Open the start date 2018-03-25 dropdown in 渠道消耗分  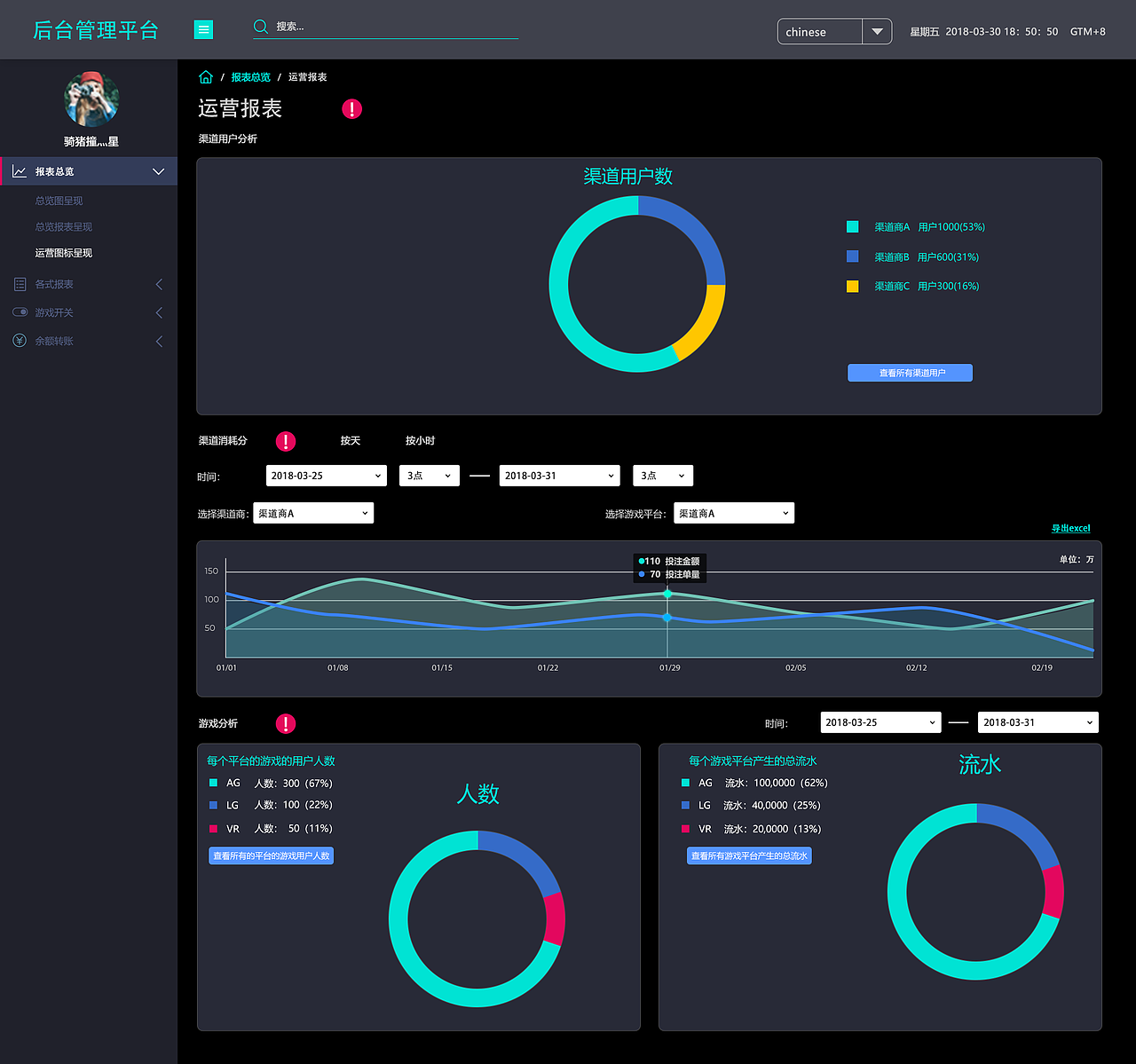tap(327, 476)
